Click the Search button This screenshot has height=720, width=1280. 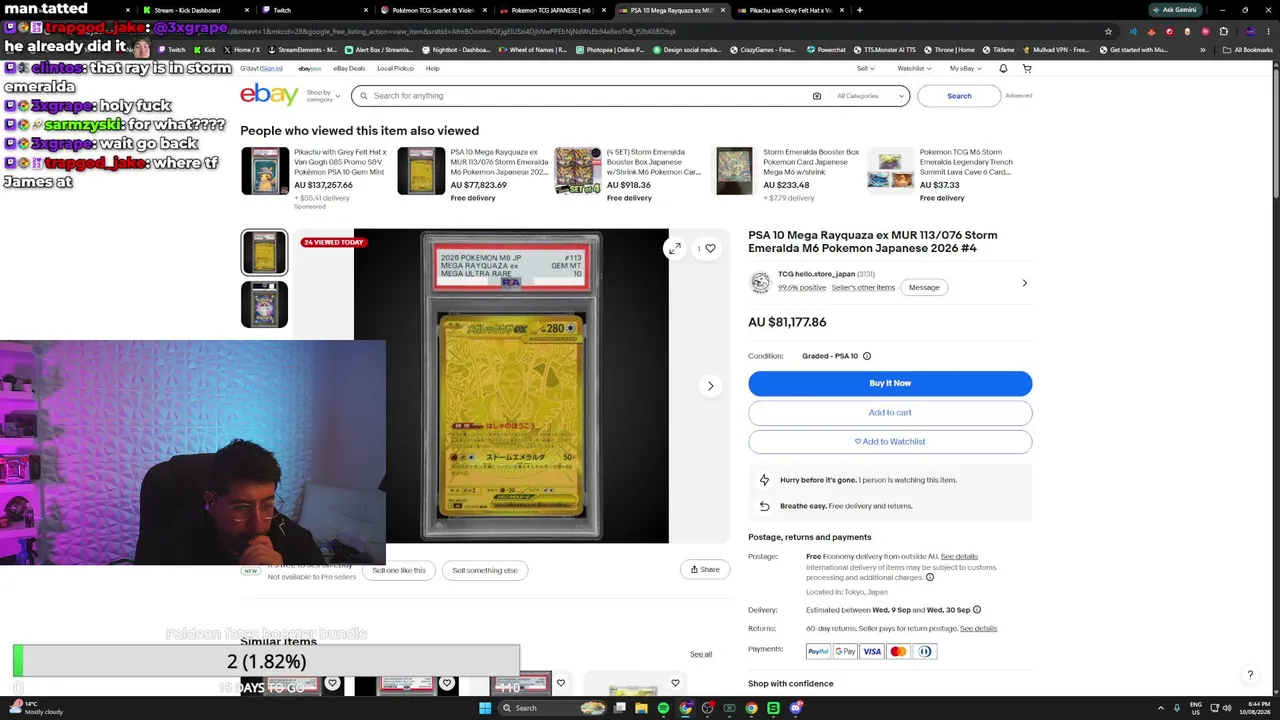pyautogui.click(x=959, y=96)
